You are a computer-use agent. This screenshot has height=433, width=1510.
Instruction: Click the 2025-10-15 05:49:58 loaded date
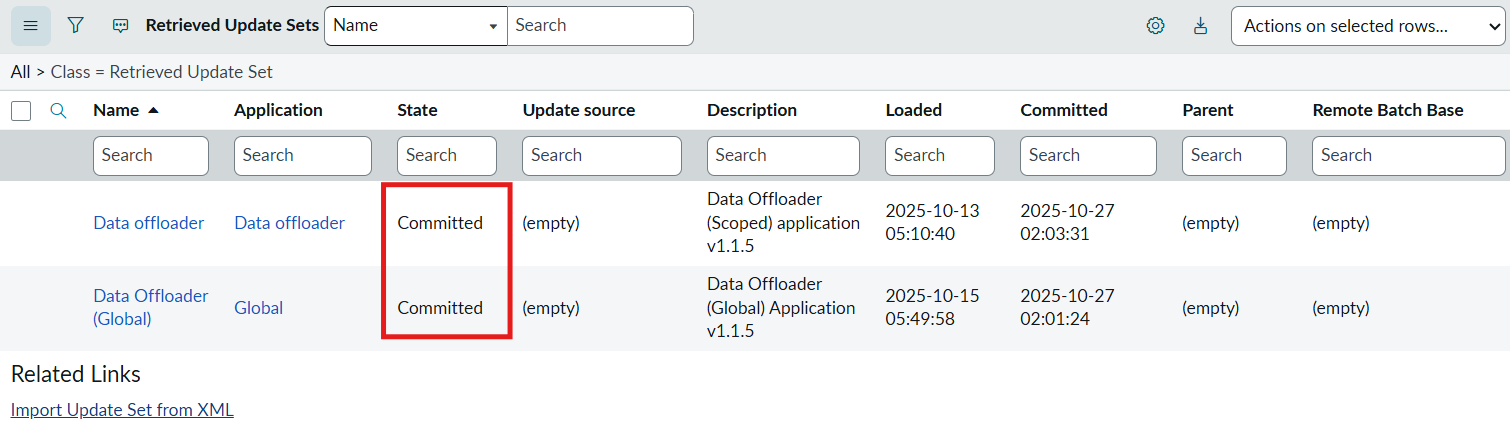click(x=933, y=308)
